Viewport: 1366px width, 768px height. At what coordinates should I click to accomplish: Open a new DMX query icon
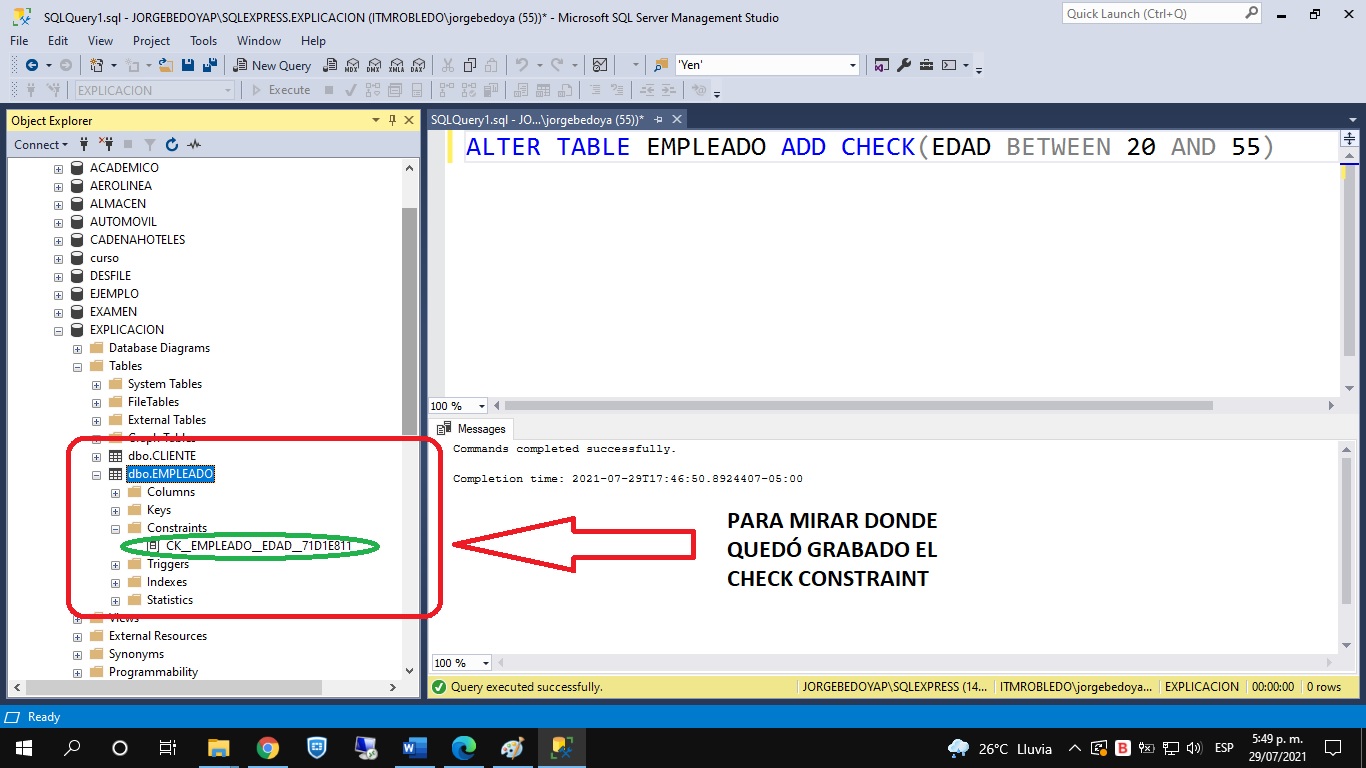[374, 65]
